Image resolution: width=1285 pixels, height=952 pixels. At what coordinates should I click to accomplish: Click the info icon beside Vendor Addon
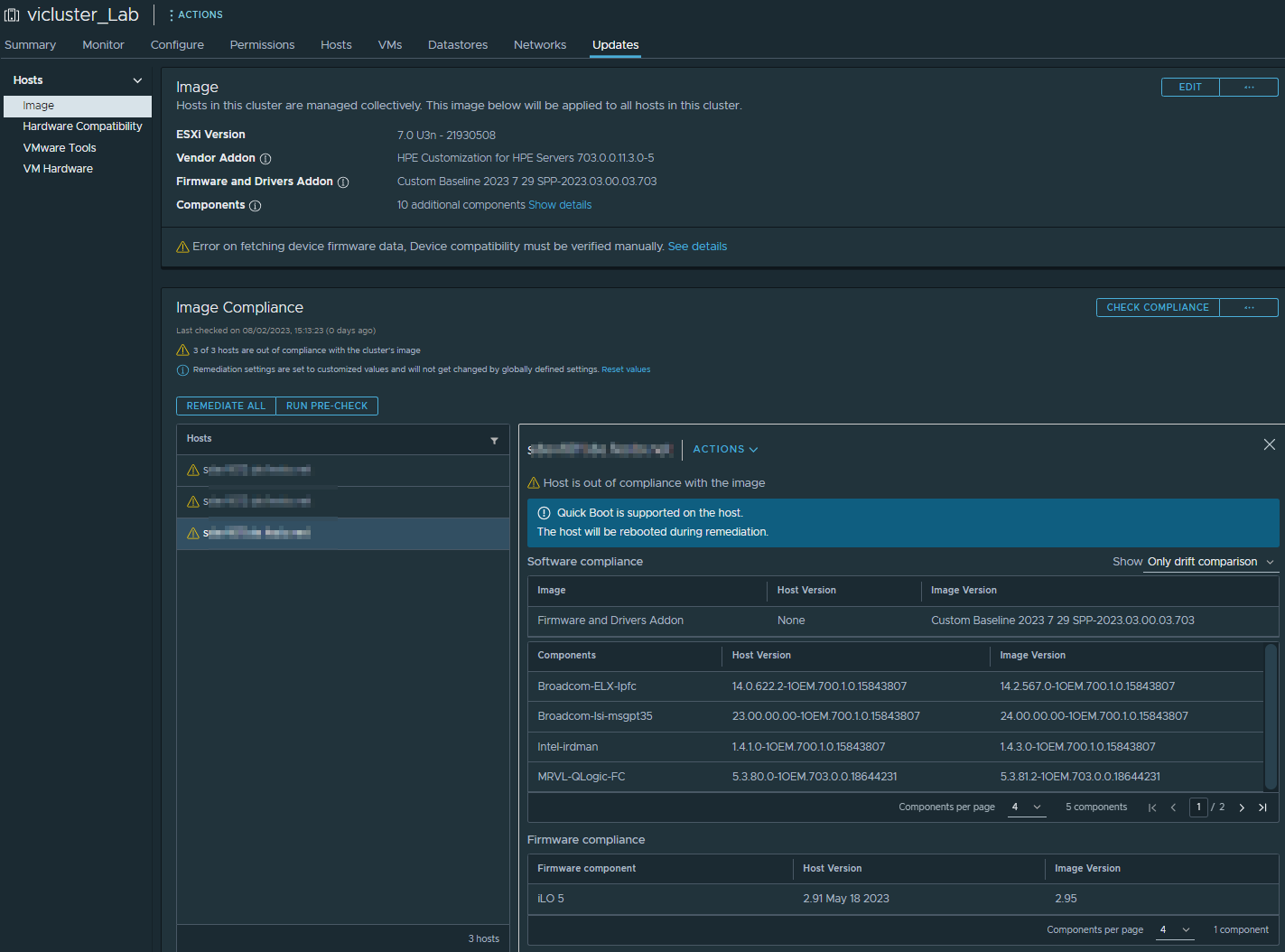pyautogui.click(x=265, y=159)
